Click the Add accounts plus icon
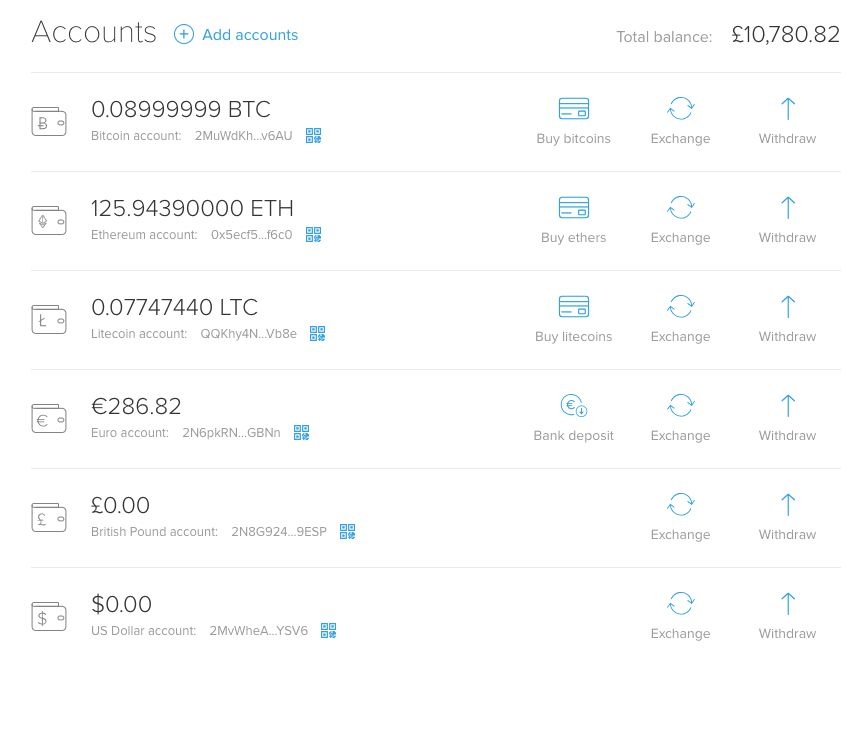The height and width of the screenshot is (732, 868). pyautogui.click(x=184, y=34)
